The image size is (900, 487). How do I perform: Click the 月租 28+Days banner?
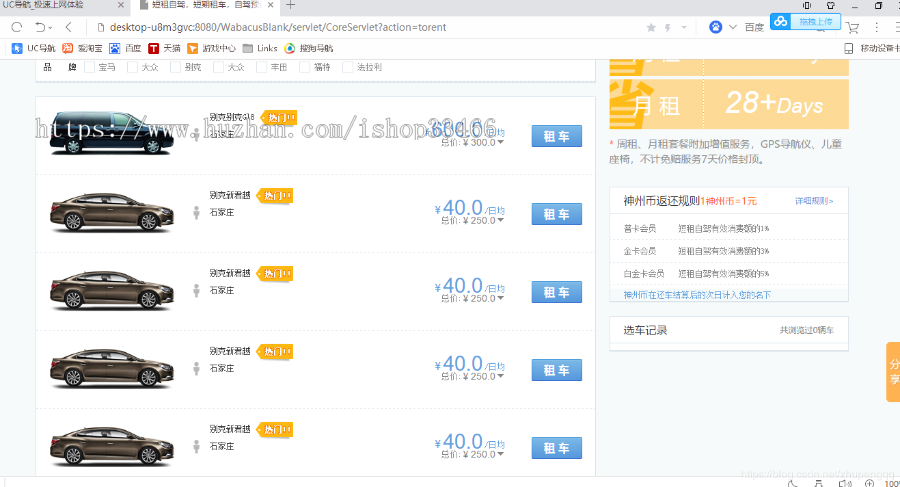[x=729, y=104]
